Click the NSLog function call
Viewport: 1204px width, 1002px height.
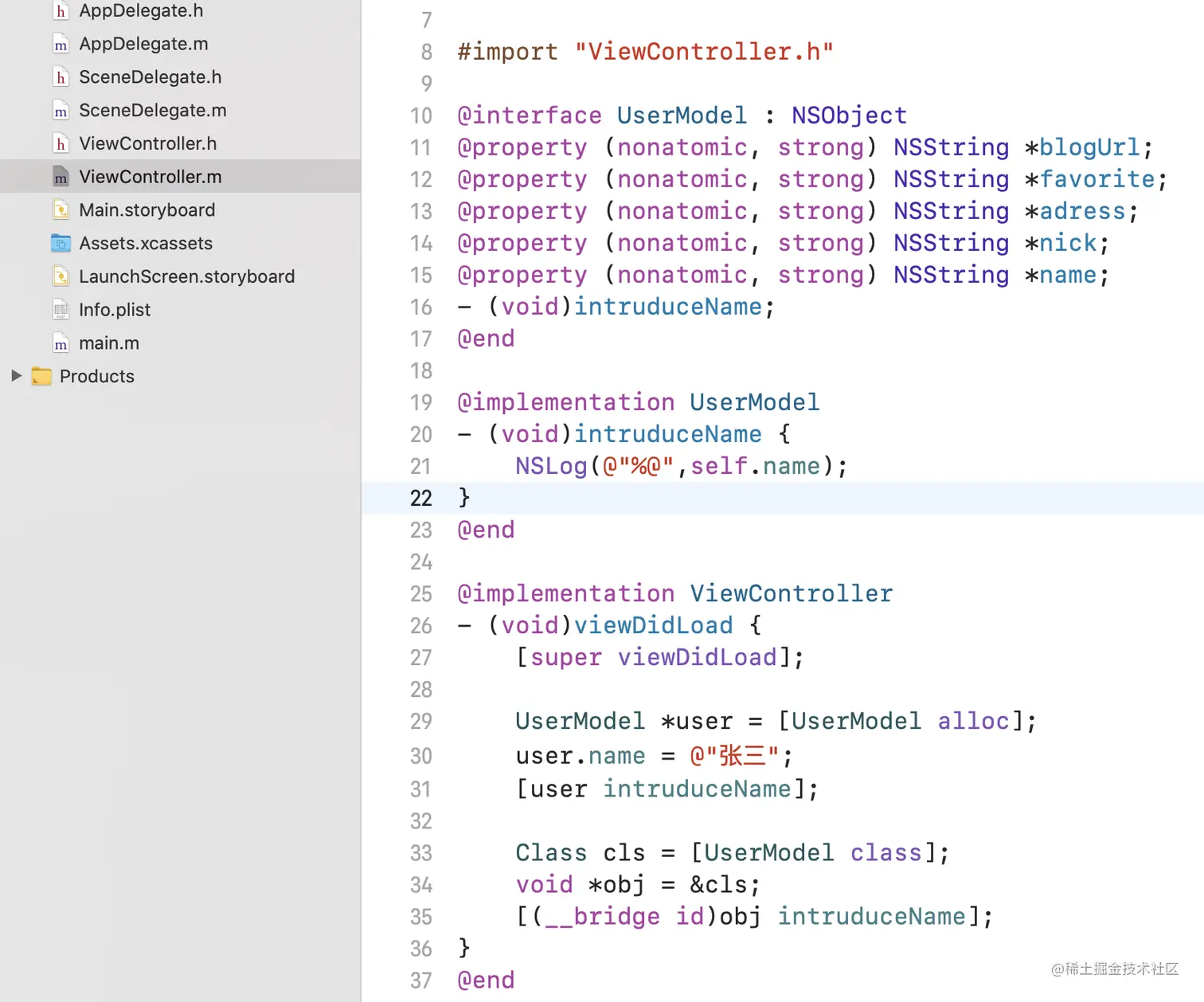[x=551, y=466]
